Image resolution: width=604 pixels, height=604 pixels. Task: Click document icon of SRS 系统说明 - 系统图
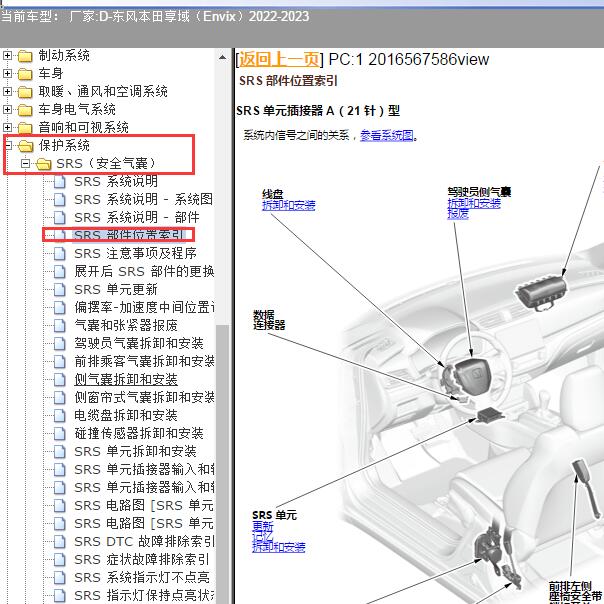pos(60,200)
